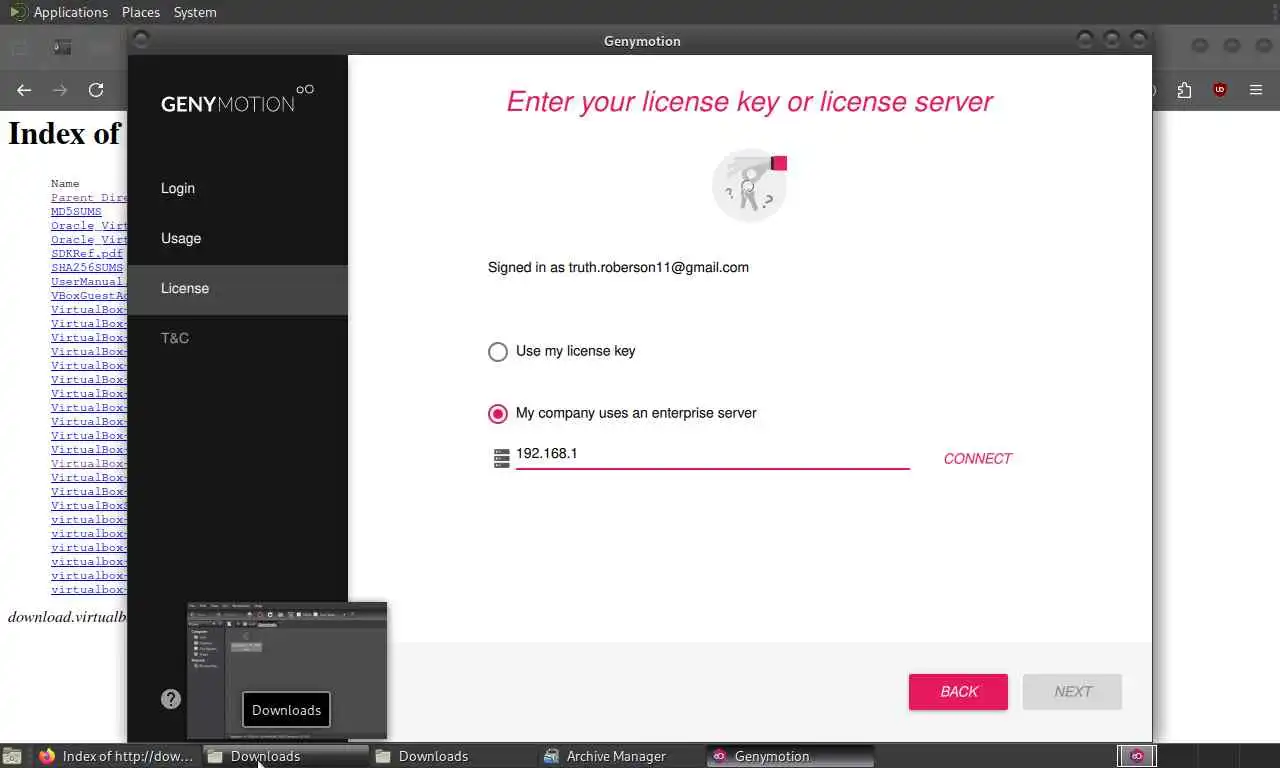Open the SHA256SUMS link in browser

coord(87,268)
